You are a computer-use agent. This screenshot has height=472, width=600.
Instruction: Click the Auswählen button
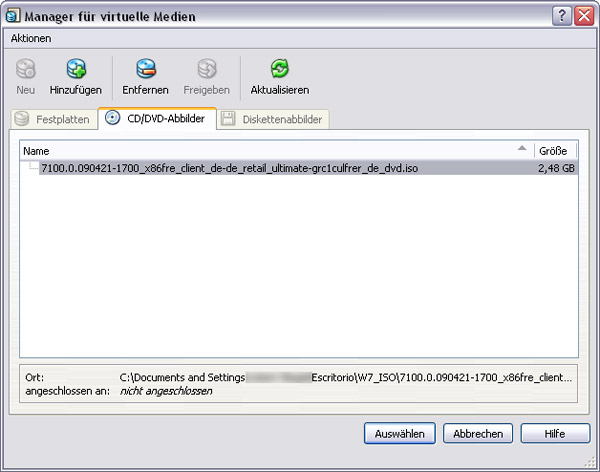pyautogui.click(x=400, y=434)
